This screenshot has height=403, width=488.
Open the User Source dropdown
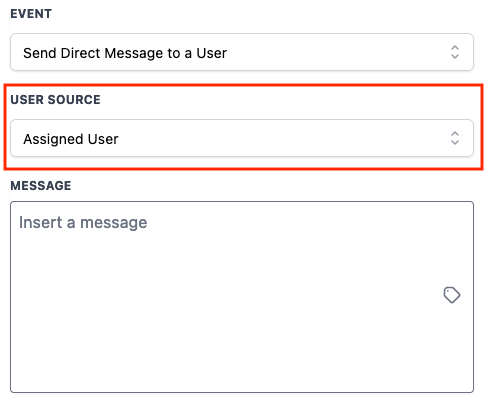242,138
